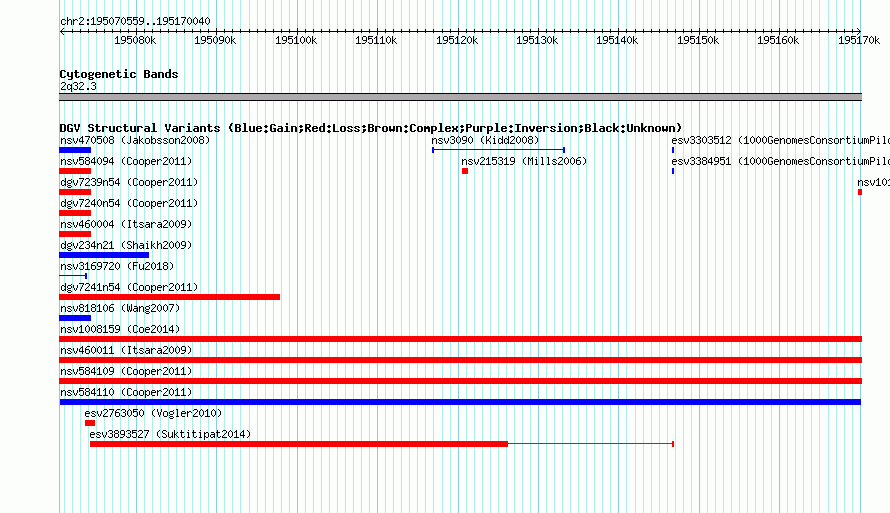Click red marker under partial nsv10 label
The width and height of the screenshot is (890, 513).
860,192
